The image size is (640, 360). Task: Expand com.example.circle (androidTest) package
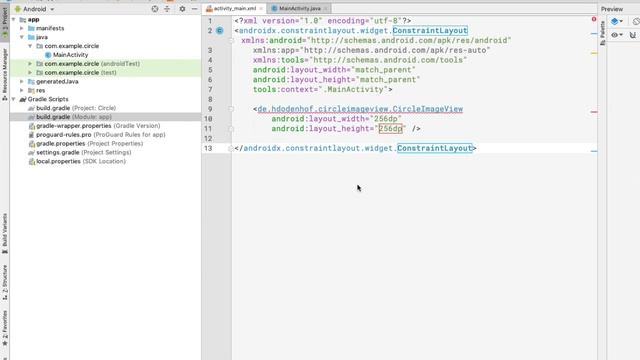coord(30,64)
